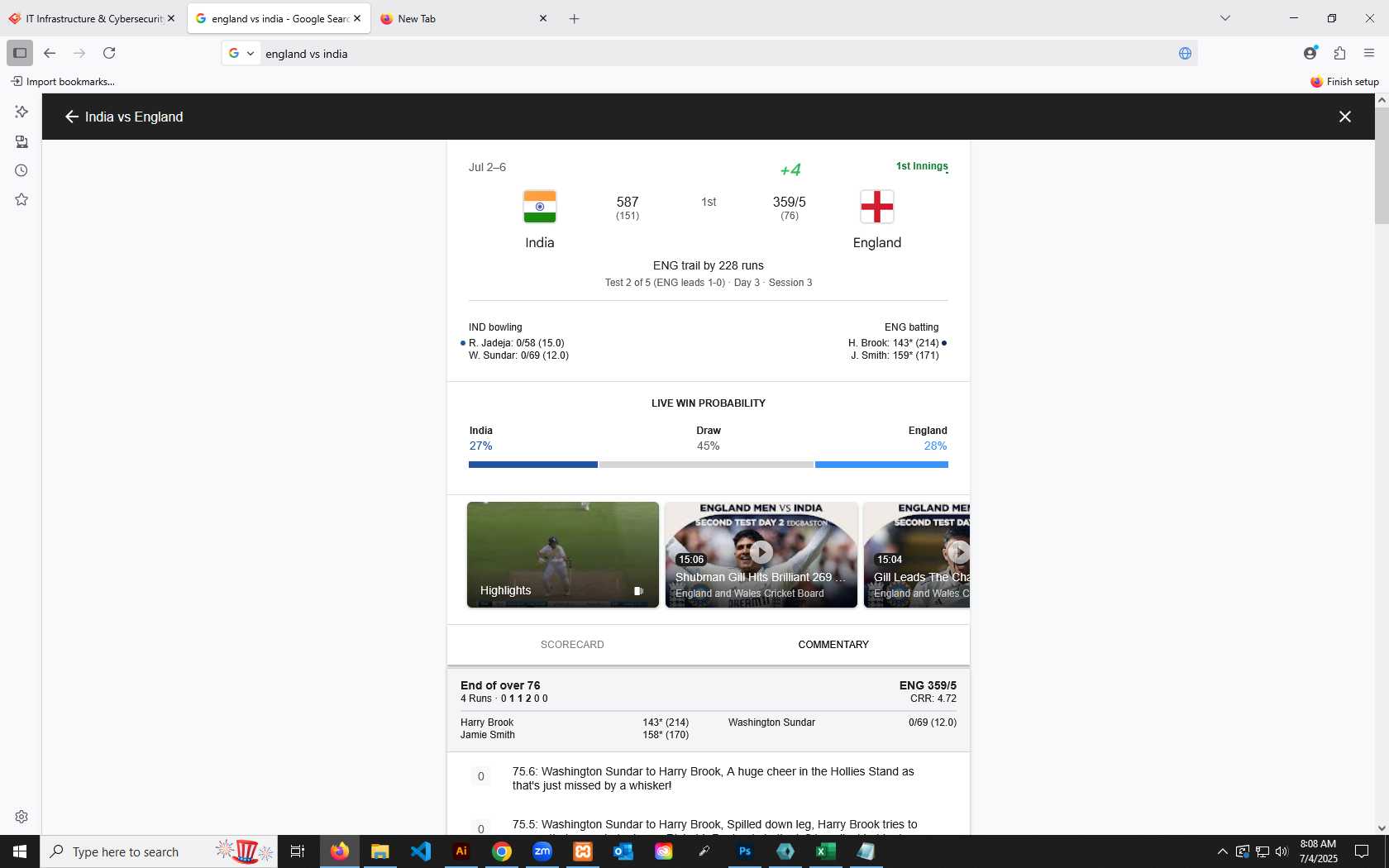Open History sidebar icon
Image resolution: width=1389 pixels, height=868 pixels.
21,170
